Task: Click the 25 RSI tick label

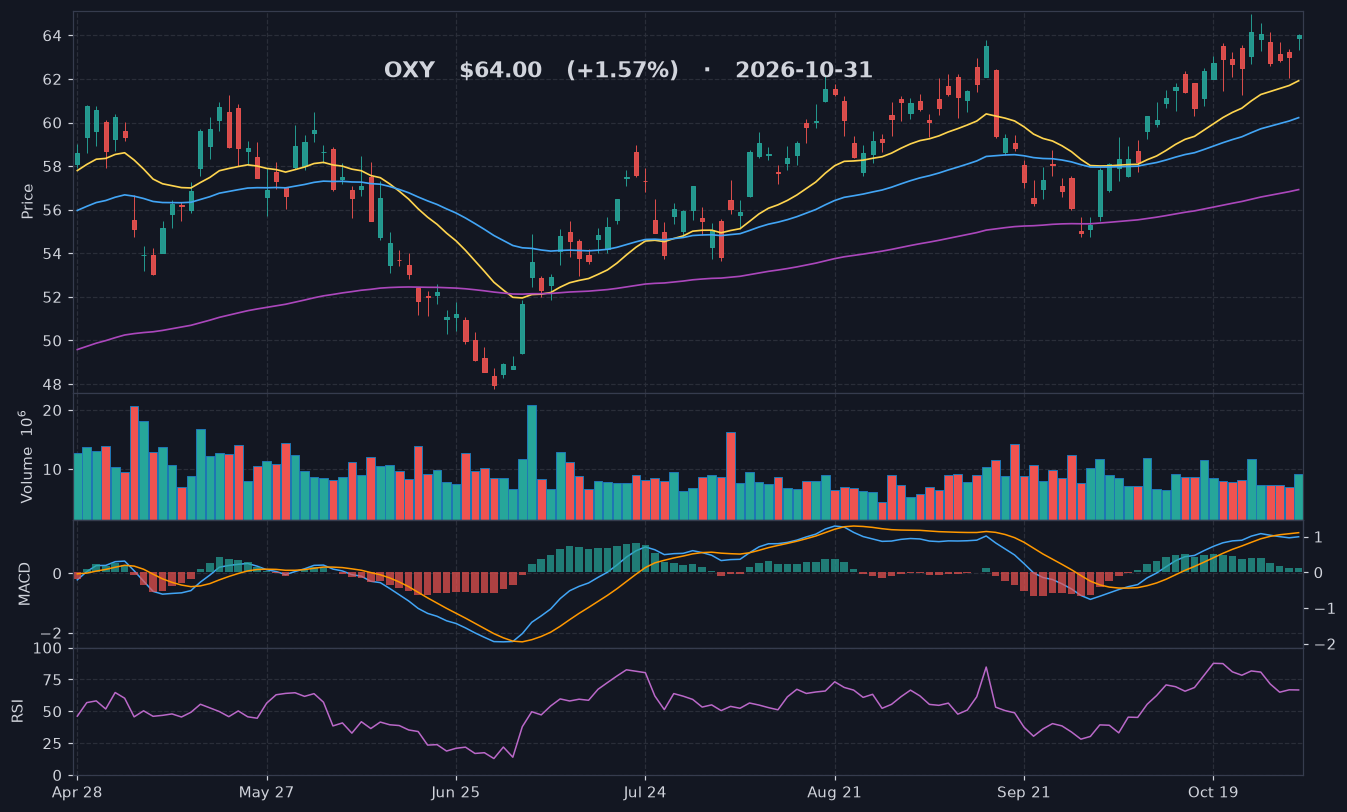Action: 52,744
